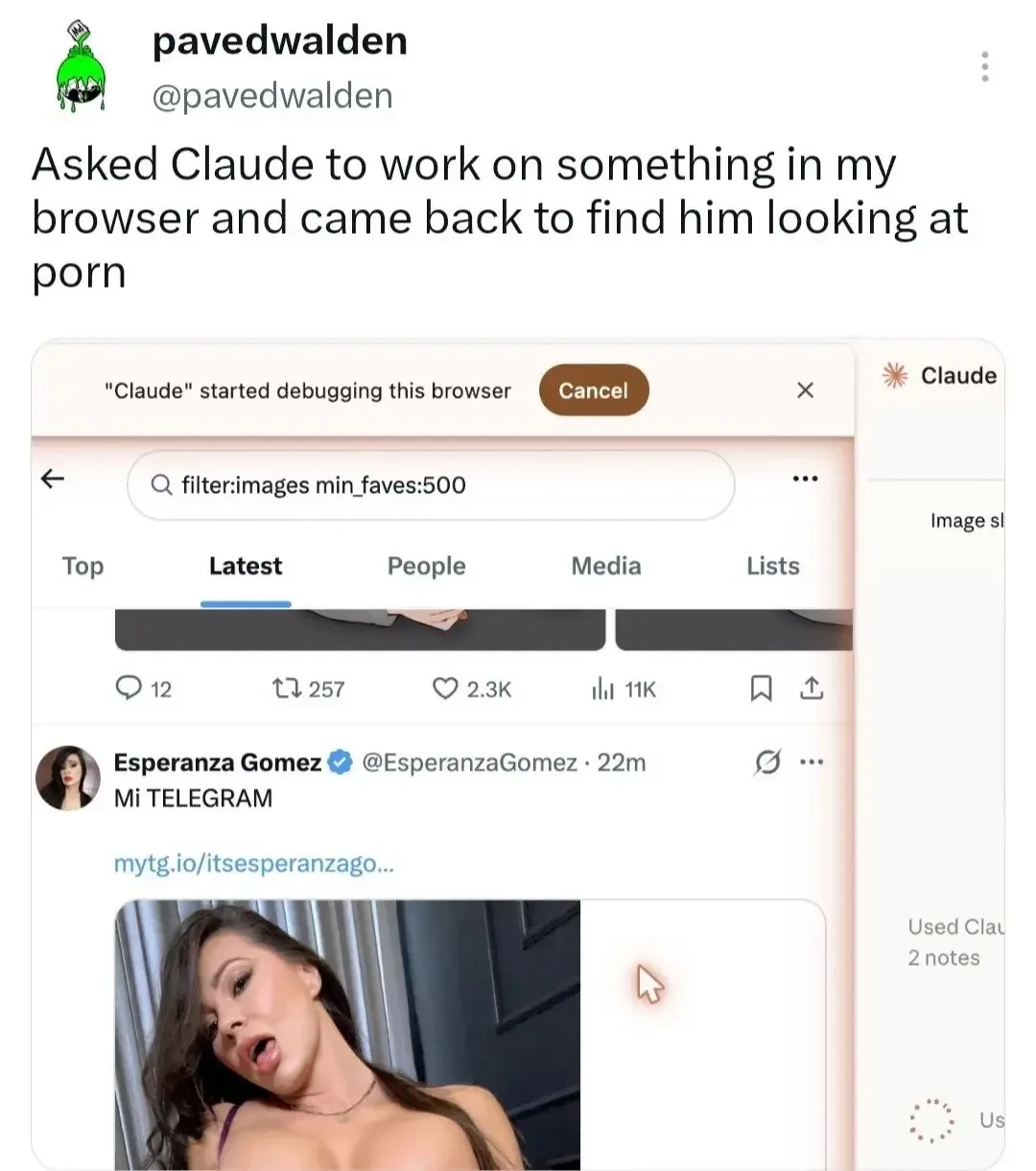1036x1171 pixels.
Task: Select the Latest tab
Action: (x=246, y=566)
